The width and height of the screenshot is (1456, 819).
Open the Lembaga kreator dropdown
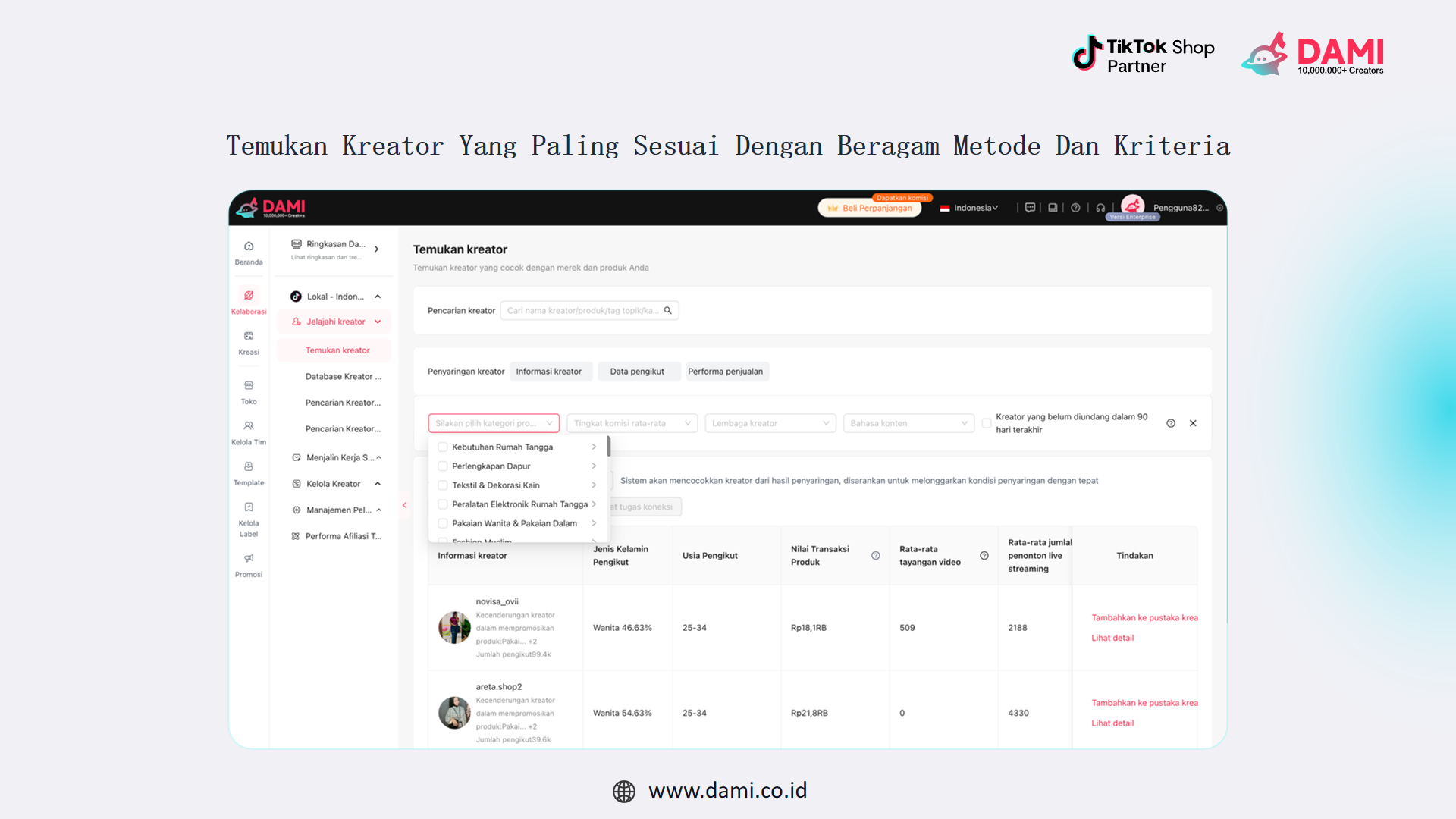click(x=770, y=423)
